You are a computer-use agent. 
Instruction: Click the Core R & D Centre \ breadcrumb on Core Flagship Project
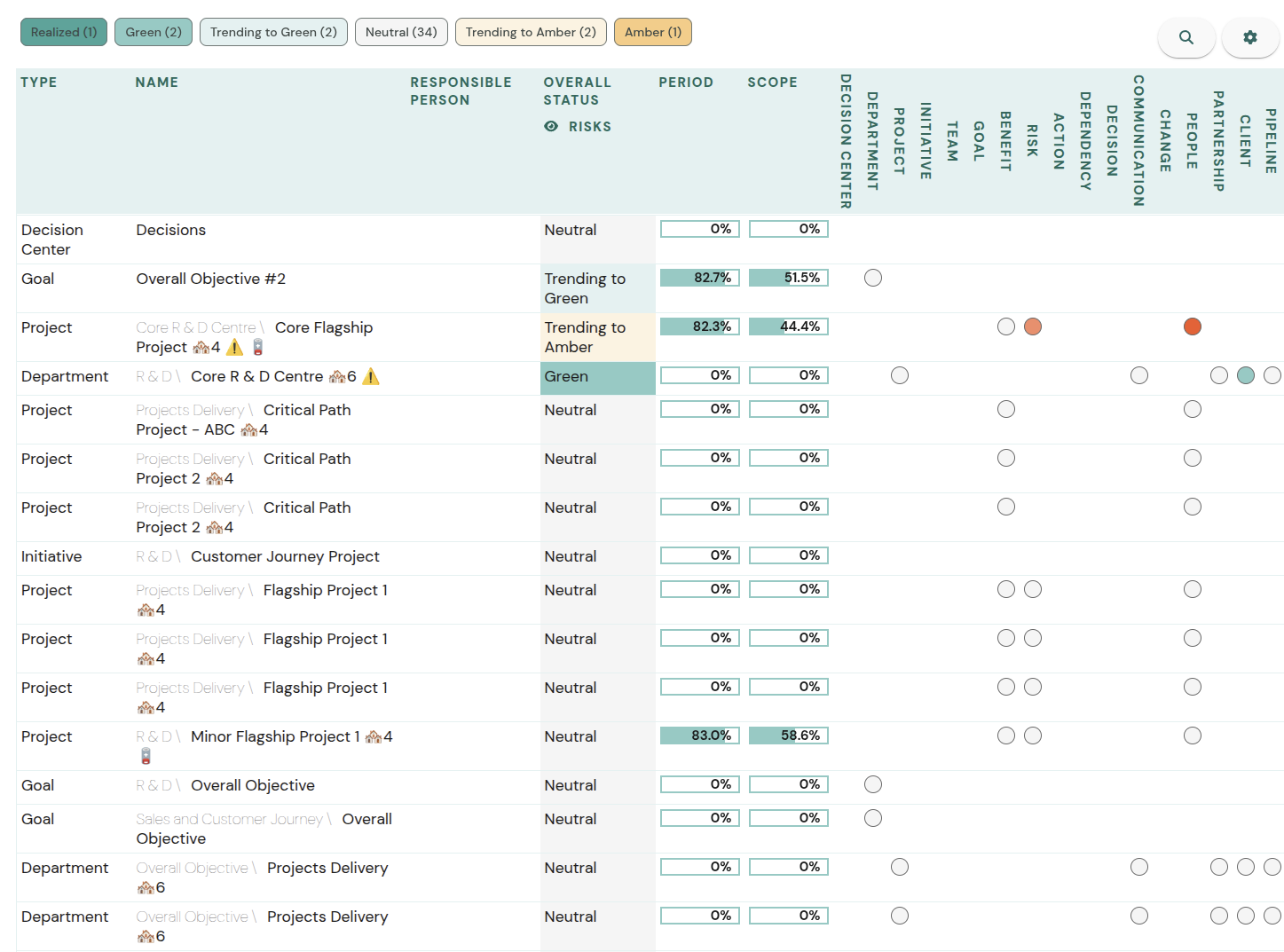click(x=201, y=327)
